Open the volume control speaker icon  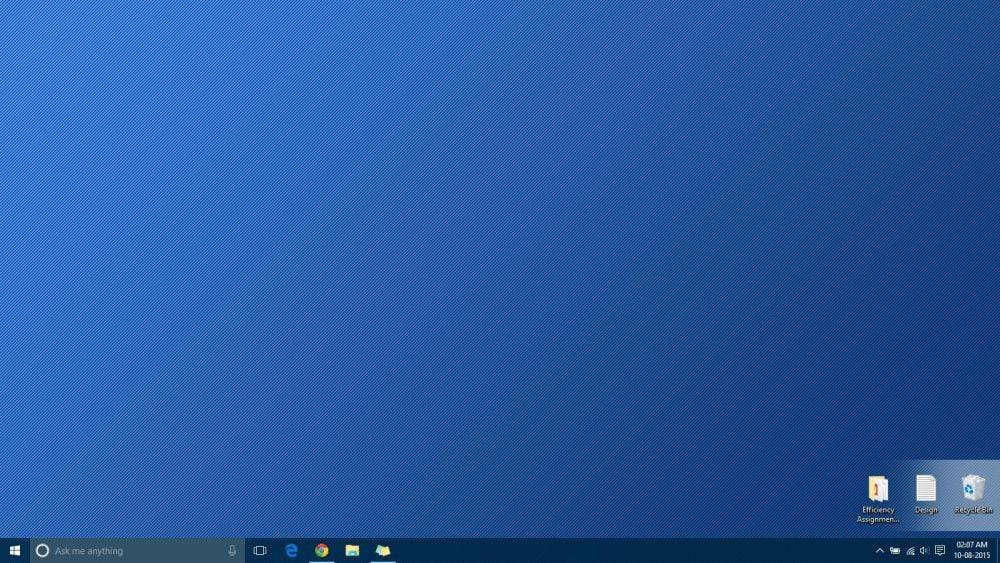pos(924,550)
